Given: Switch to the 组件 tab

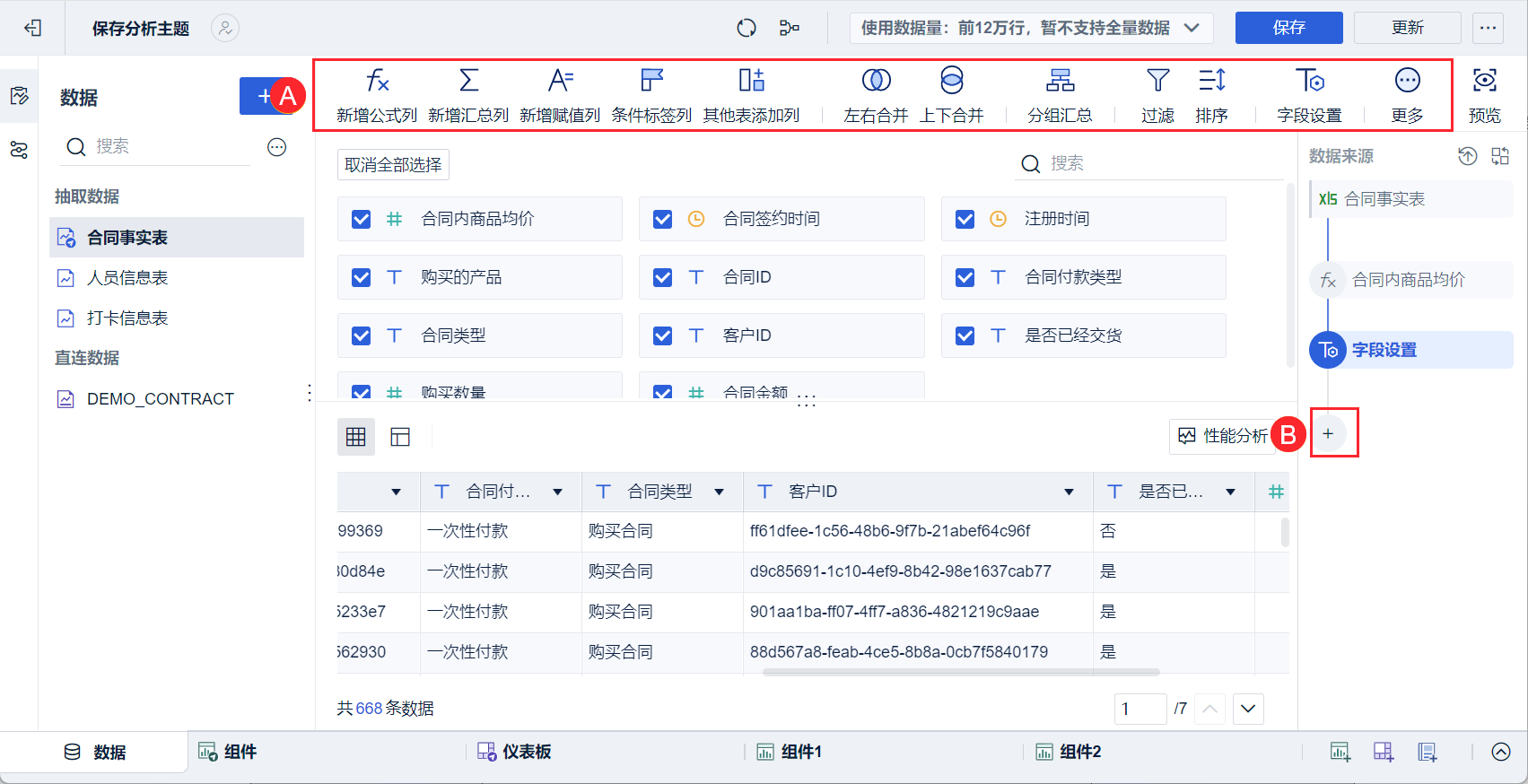Looking at the screenshot, I should point(227,752).
